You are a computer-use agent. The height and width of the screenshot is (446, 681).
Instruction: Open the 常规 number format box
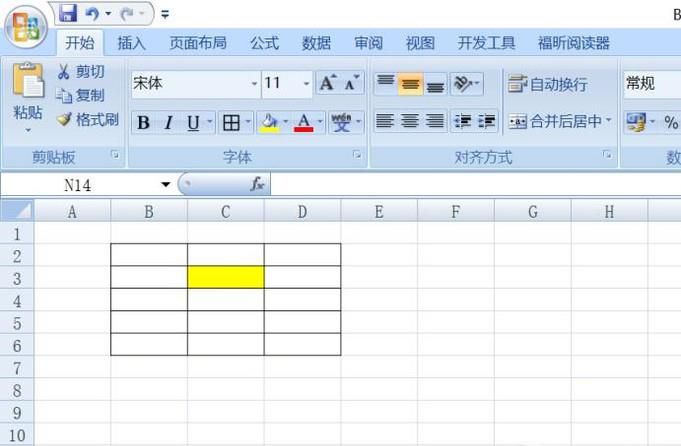pos(652,83)
